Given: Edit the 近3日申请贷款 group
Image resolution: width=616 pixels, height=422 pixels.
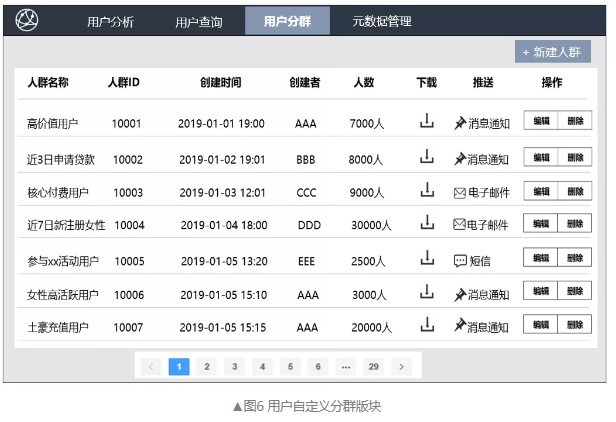Looking at the screenshot, I should tap(541, 157).
